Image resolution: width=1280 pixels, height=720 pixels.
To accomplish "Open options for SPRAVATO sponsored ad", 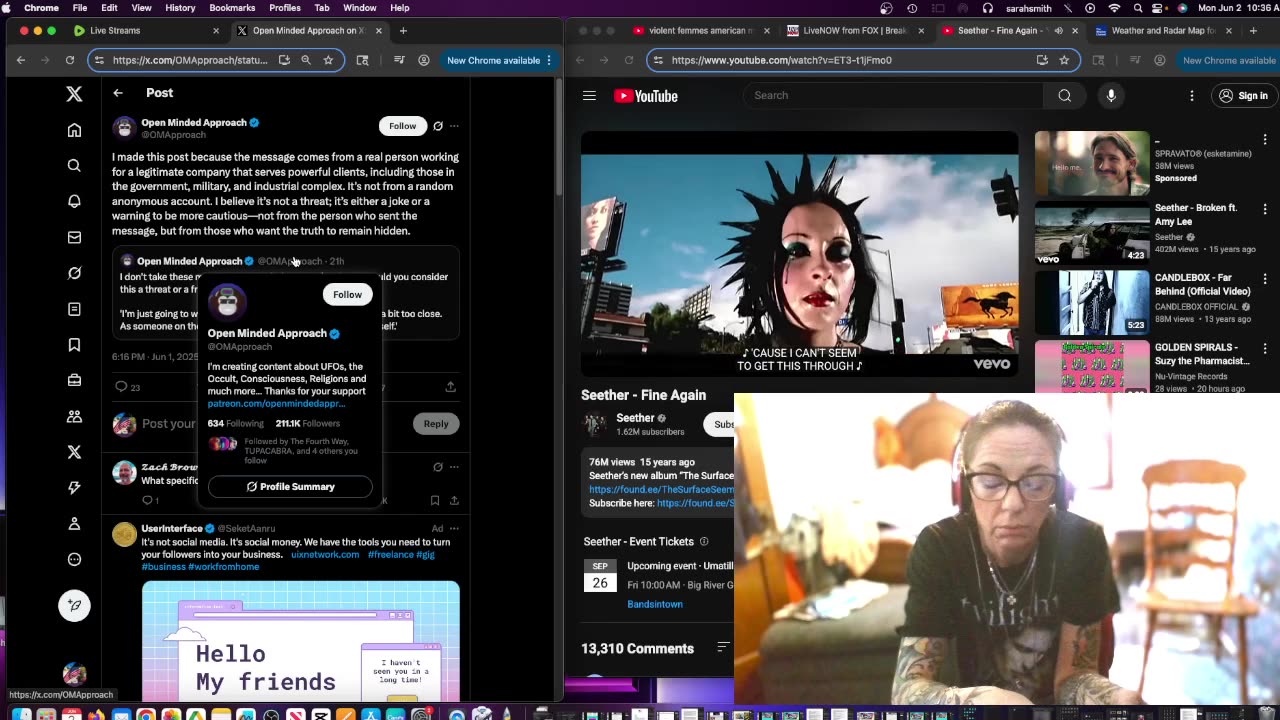I will tap(1265, 140).
